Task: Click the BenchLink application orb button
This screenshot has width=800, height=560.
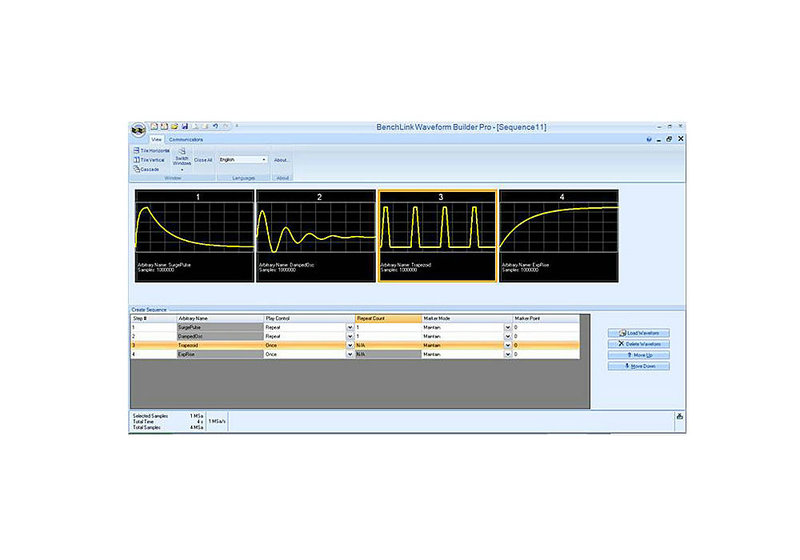Action: coord(139,130)
